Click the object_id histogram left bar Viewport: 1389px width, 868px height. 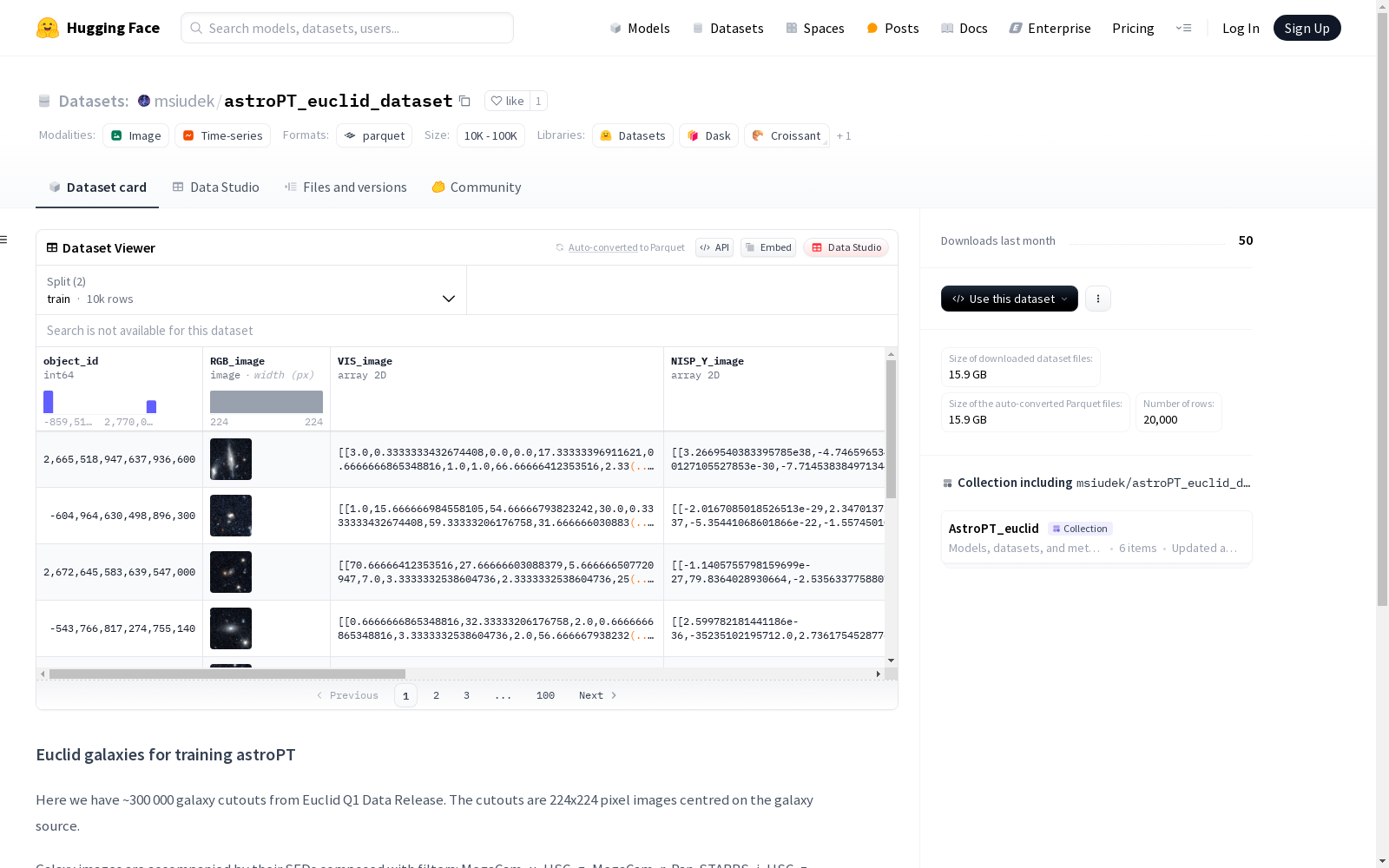[49, 402]
